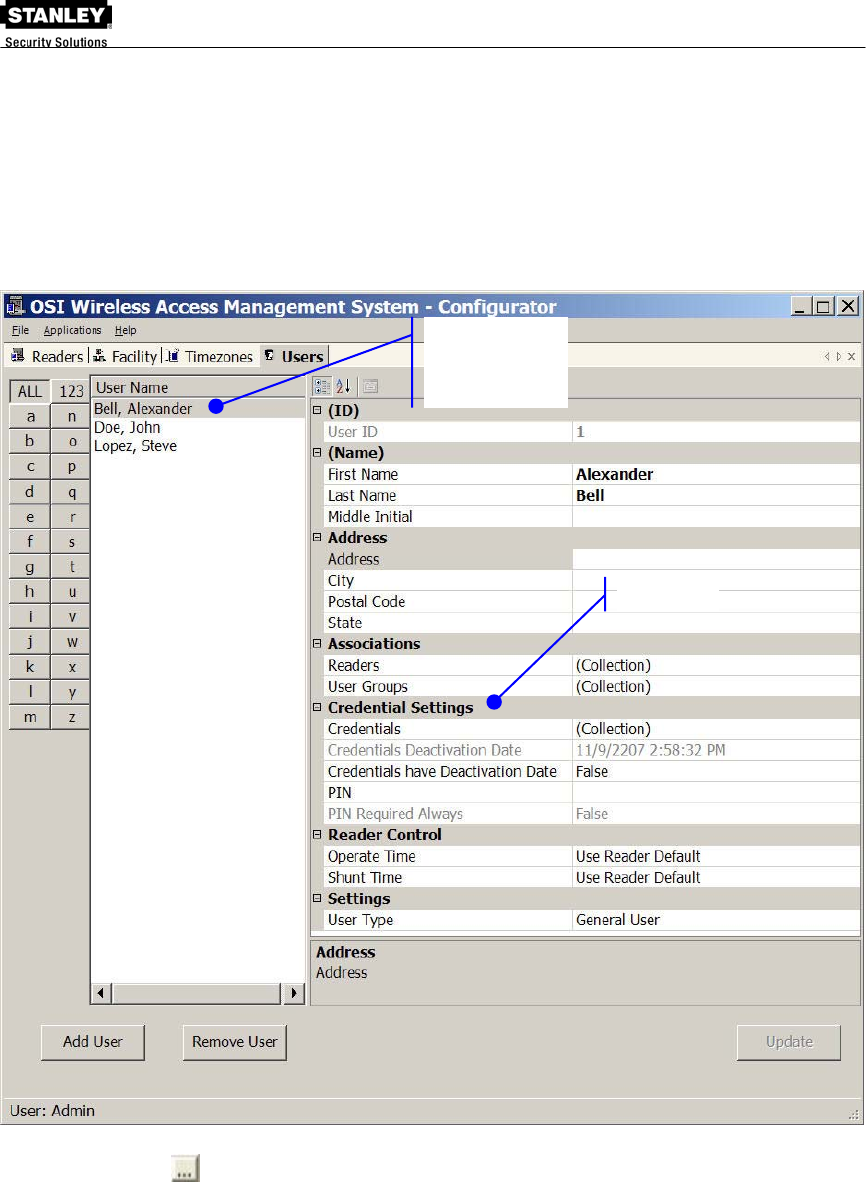The width and height of the screenshot is (866, 1182).
Task: Open the Timezones tab
Action: pos(210,357)
